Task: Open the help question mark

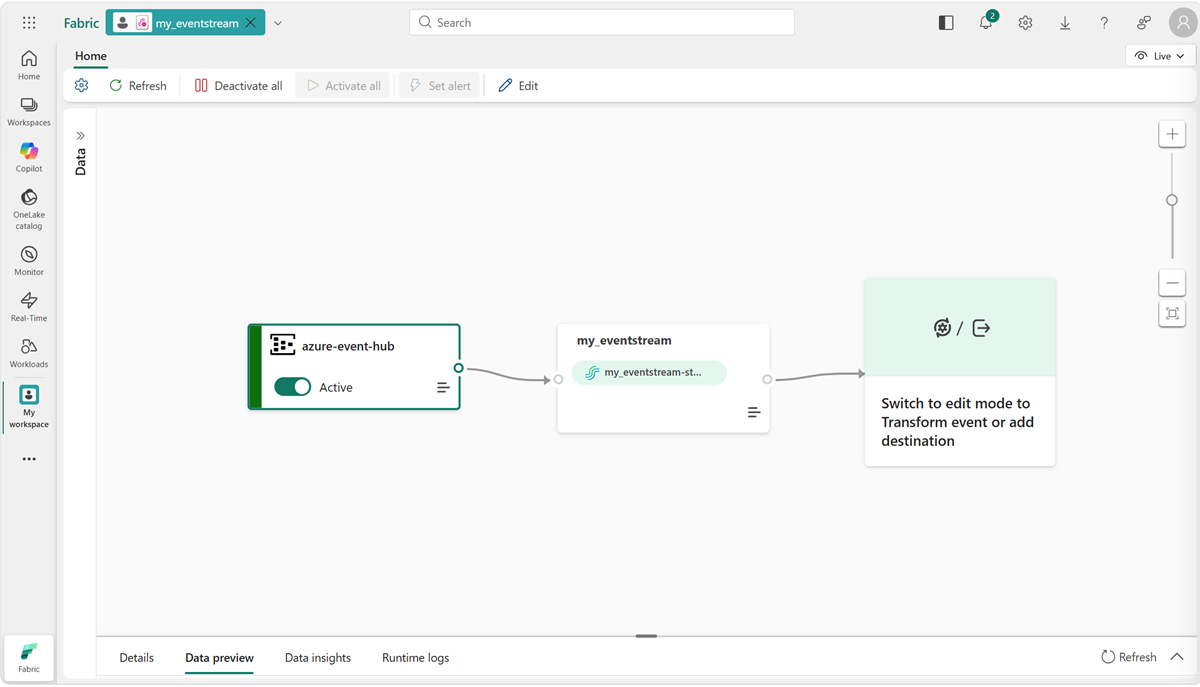Action: (x=1104, y=23)
